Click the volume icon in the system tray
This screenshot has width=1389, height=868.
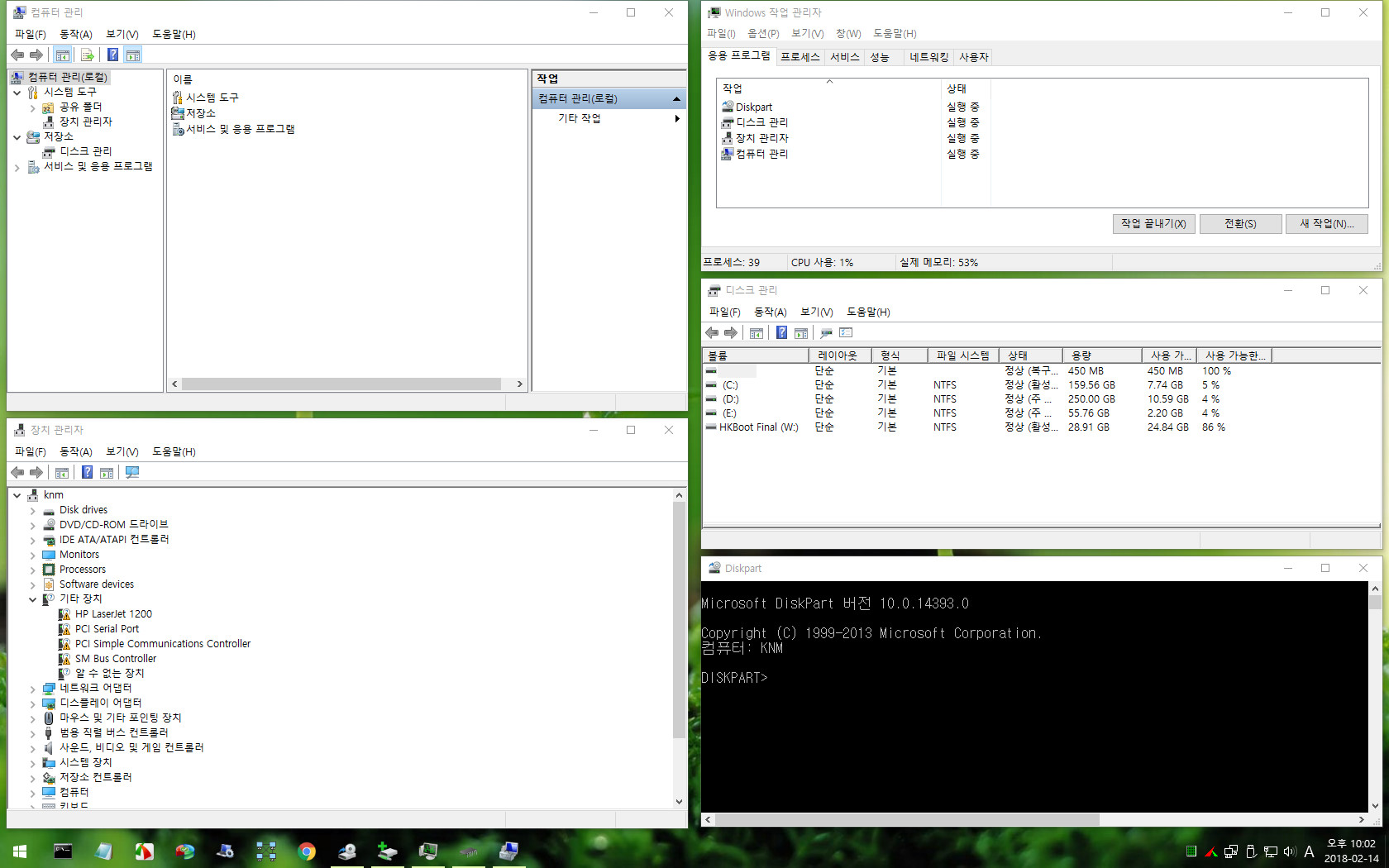point(1290,851)
